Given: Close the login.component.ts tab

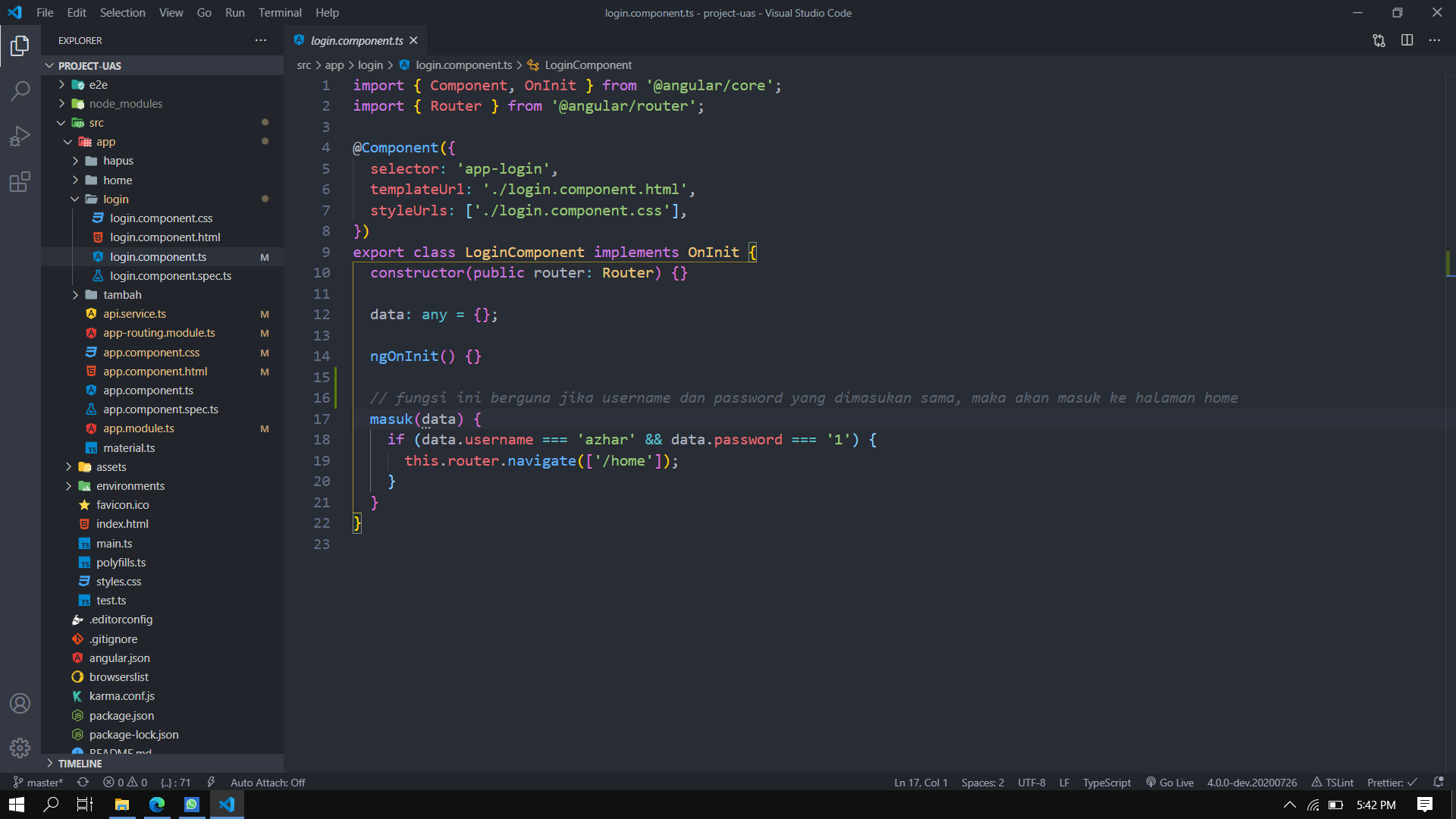Looking at the screenshot, I should tap(413, 40).
